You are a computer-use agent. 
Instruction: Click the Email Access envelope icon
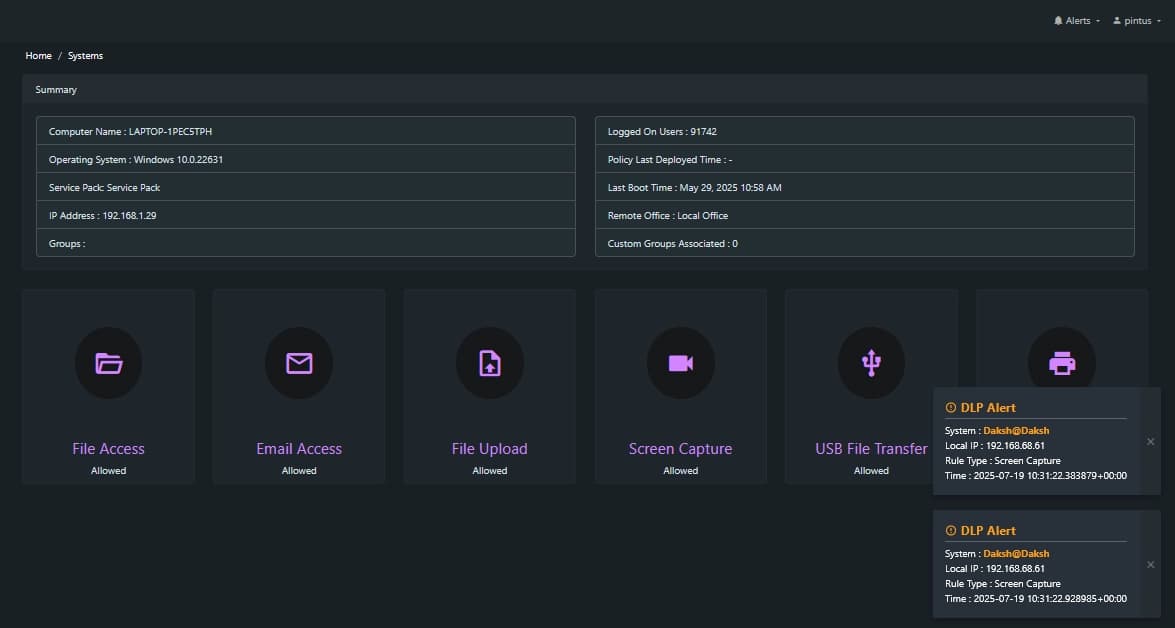(299, 363)
